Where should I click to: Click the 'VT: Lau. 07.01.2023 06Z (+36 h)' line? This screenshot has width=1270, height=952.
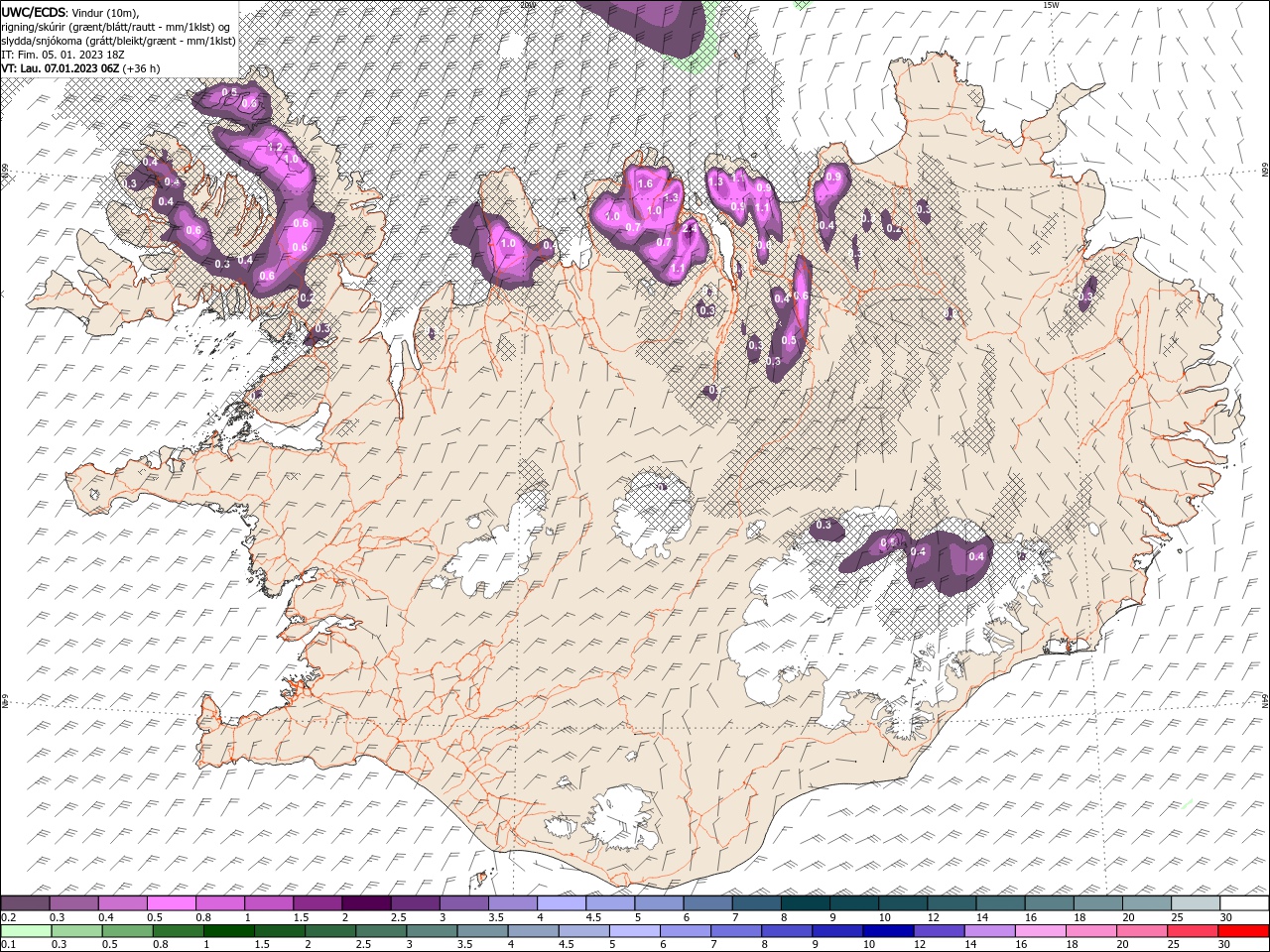coord(80,68)
